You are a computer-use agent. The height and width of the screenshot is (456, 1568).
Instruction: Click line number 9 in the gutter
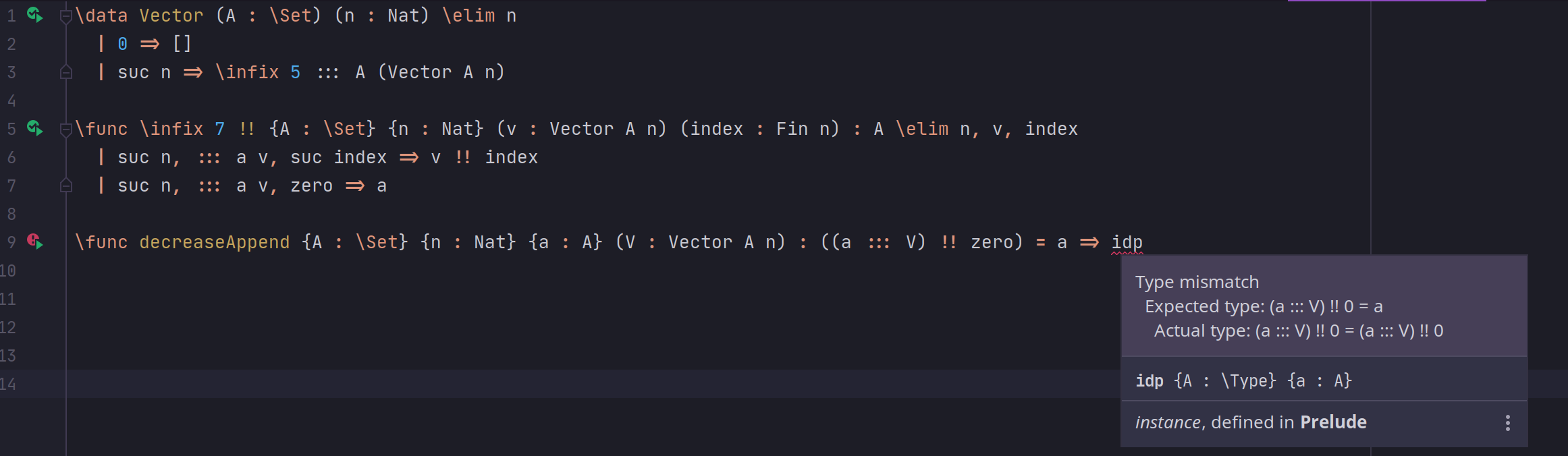(x=11, y=241)
